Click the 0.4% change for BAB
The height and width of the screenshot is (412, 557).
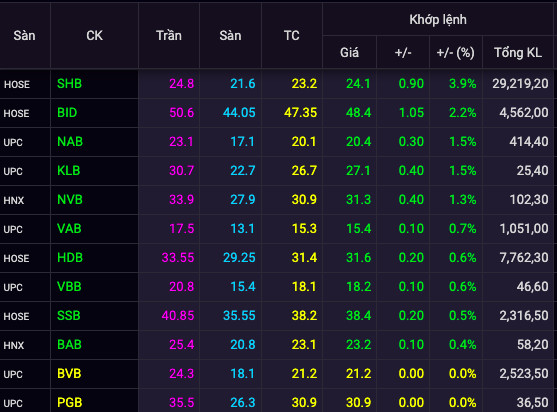tap(463, 345)
